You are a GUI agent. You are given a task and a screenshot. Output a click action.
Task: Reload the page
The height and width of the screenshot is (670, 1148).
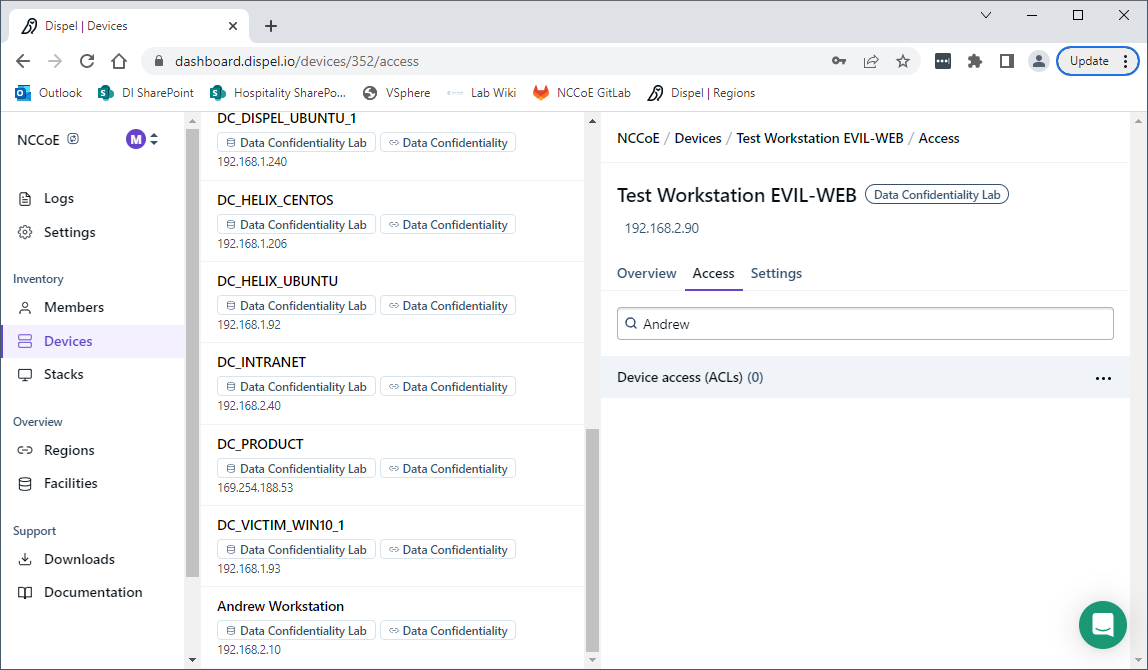pyautogui.click(x=87, y=61)
